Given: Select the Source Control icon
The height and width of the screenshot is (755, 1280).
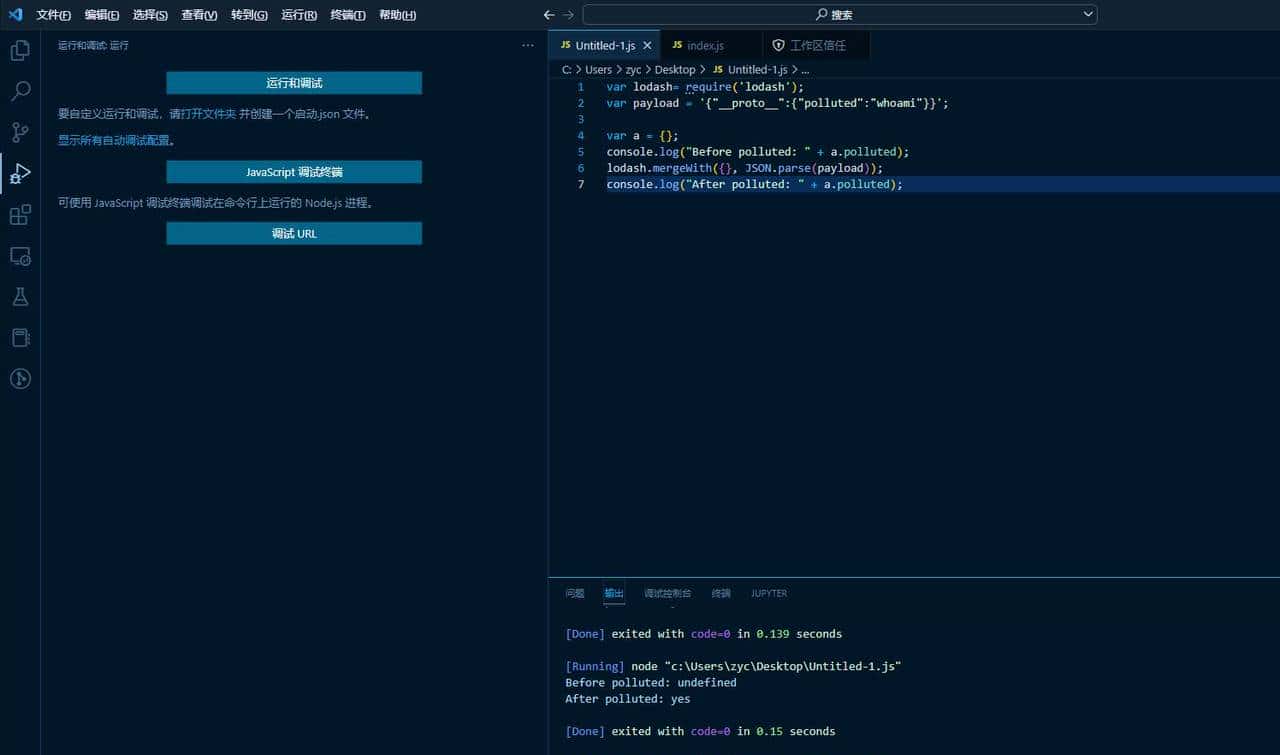Looking at the screenshot, I should click(x=20, y=132).
